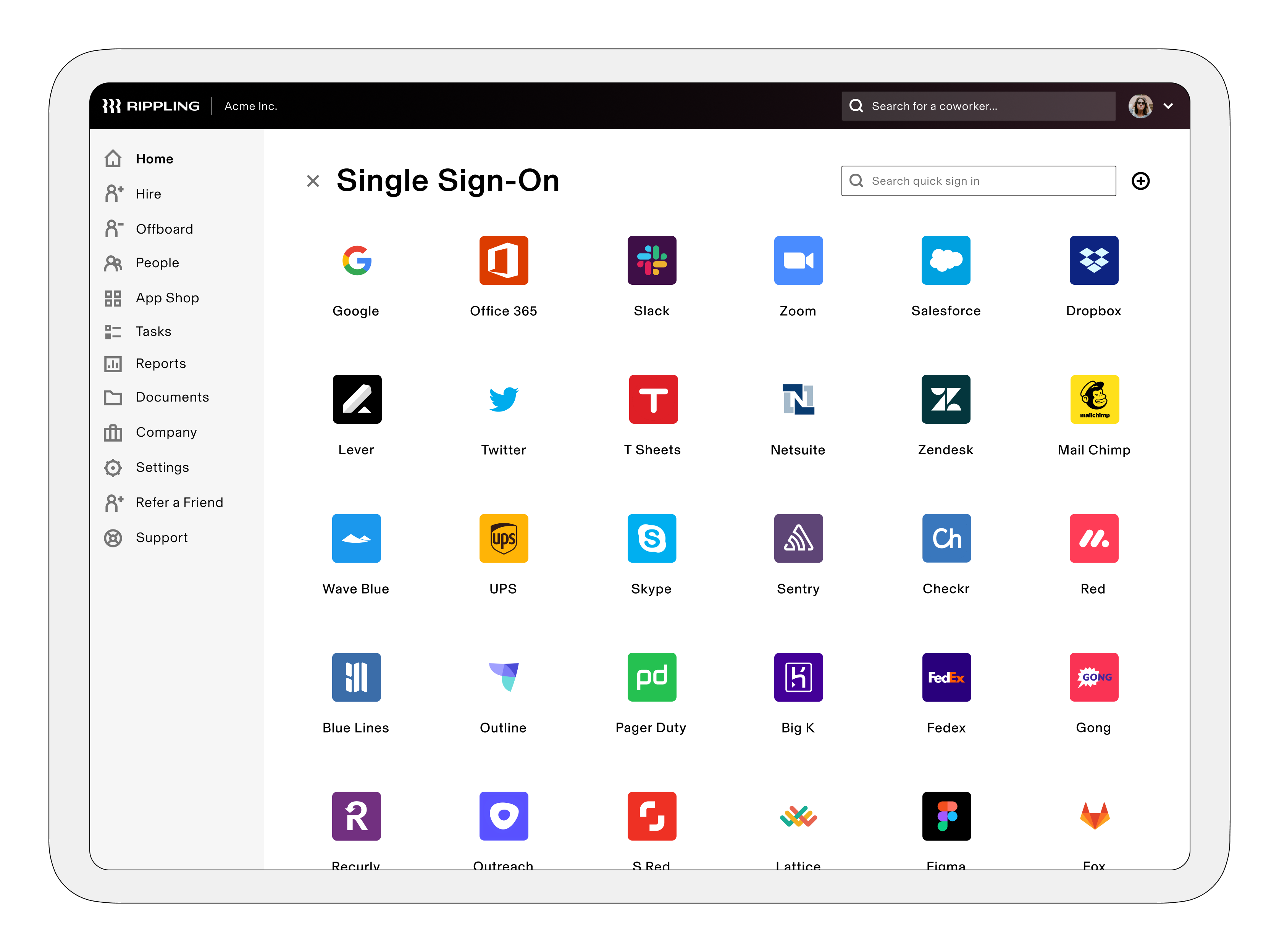Click the Salesforce cloud icon
This screenshot has height=952, width=1279.
(x=945, y=260)
